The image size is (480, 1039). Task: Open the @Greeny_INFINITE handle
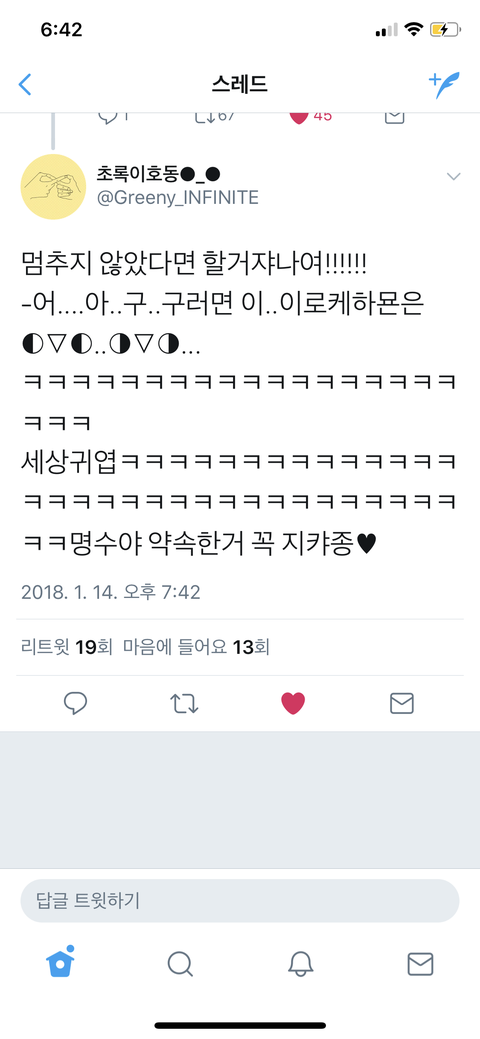point(178,197)
